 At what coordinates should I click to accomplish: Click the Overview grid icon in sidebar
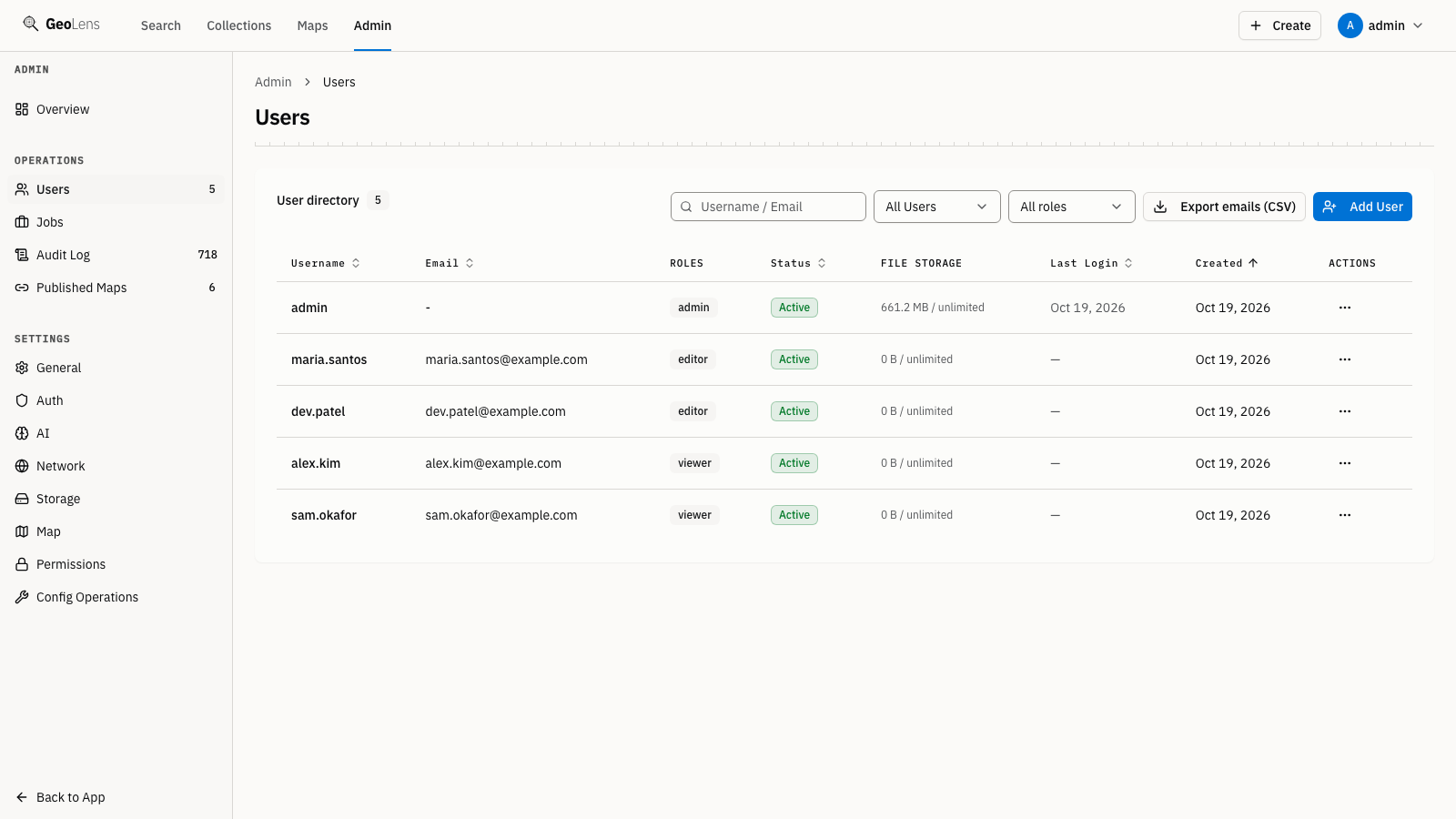[22, 109]
